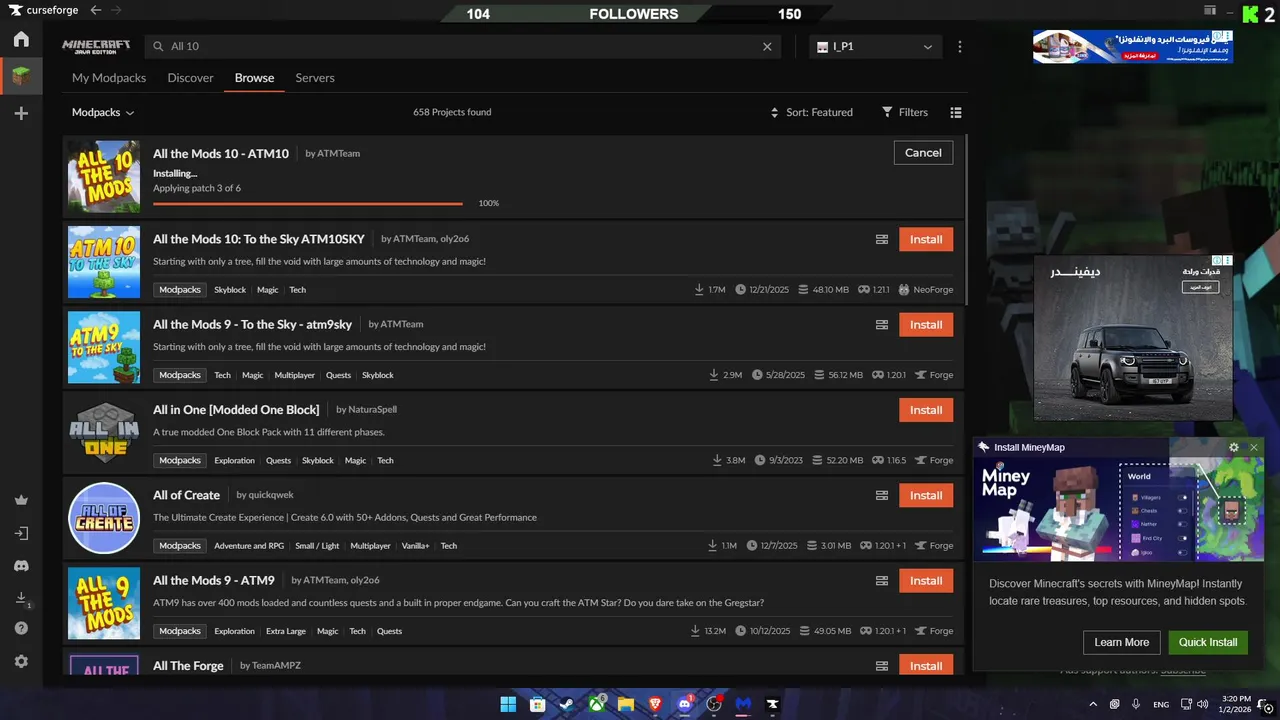Viewport: 1280px width, 720px height.
Task: Install All in One Modded One Block
Action: 926,410
